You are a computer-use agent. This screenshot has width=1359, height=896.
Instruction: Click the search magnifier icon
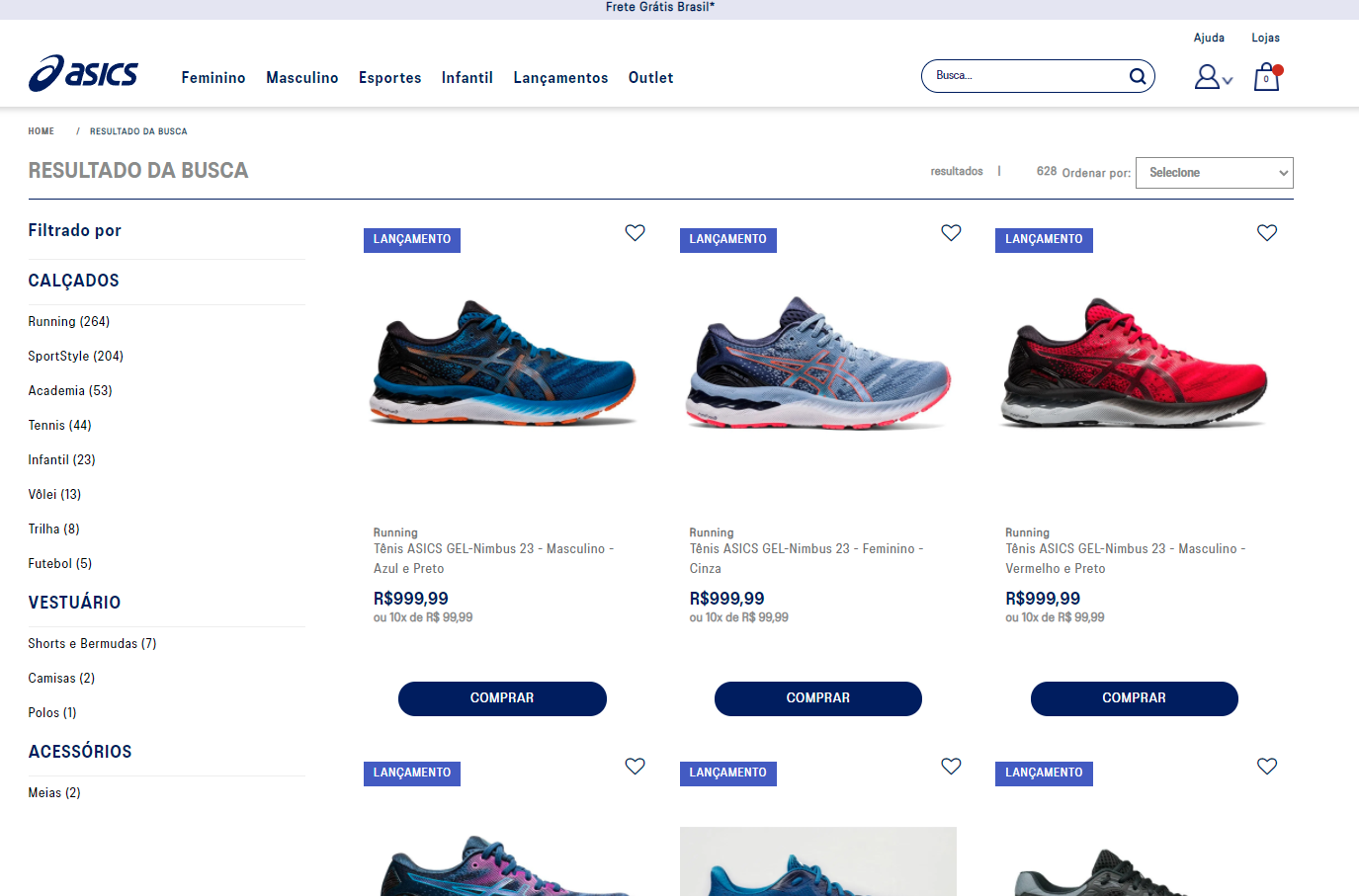coord(1138,76)
